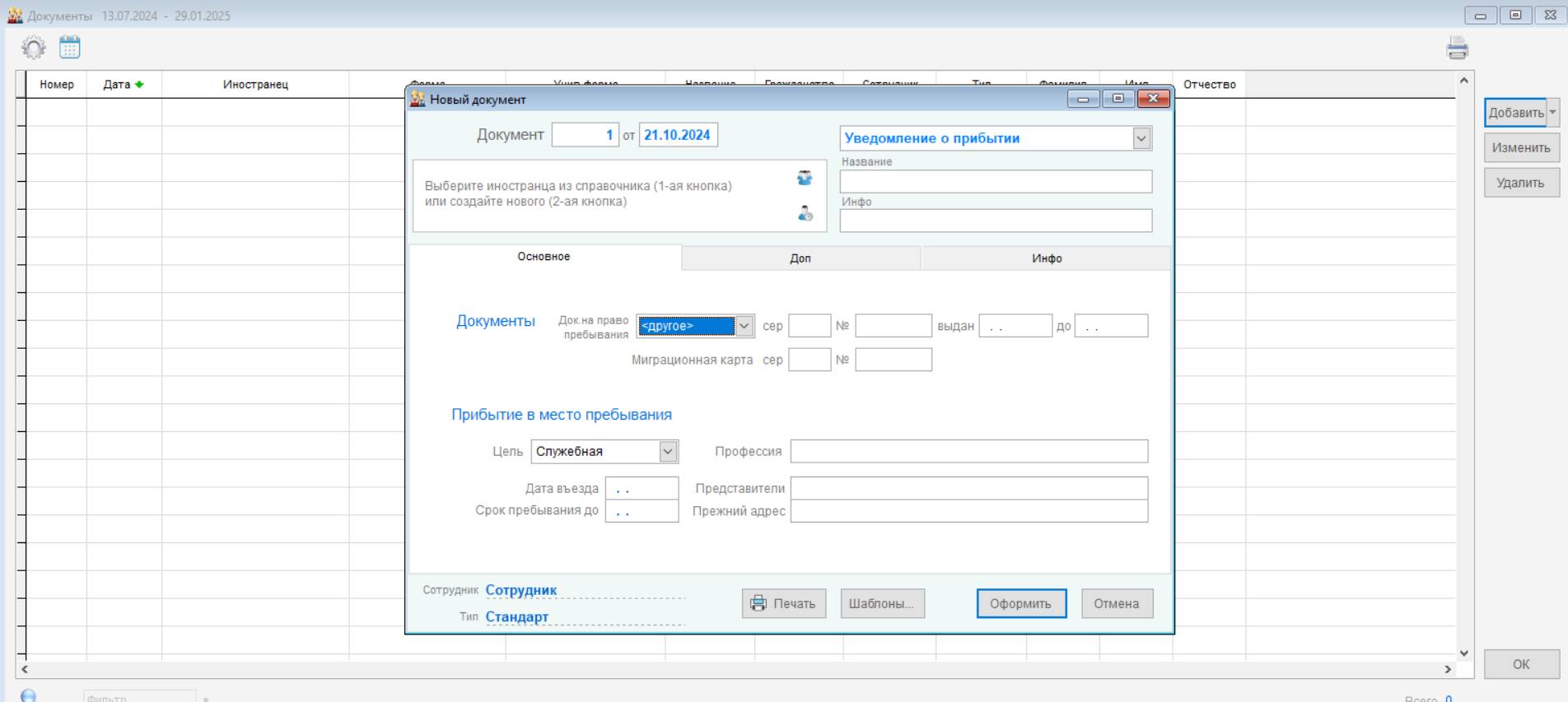Click the 'OK' button in the main window

1521,664
